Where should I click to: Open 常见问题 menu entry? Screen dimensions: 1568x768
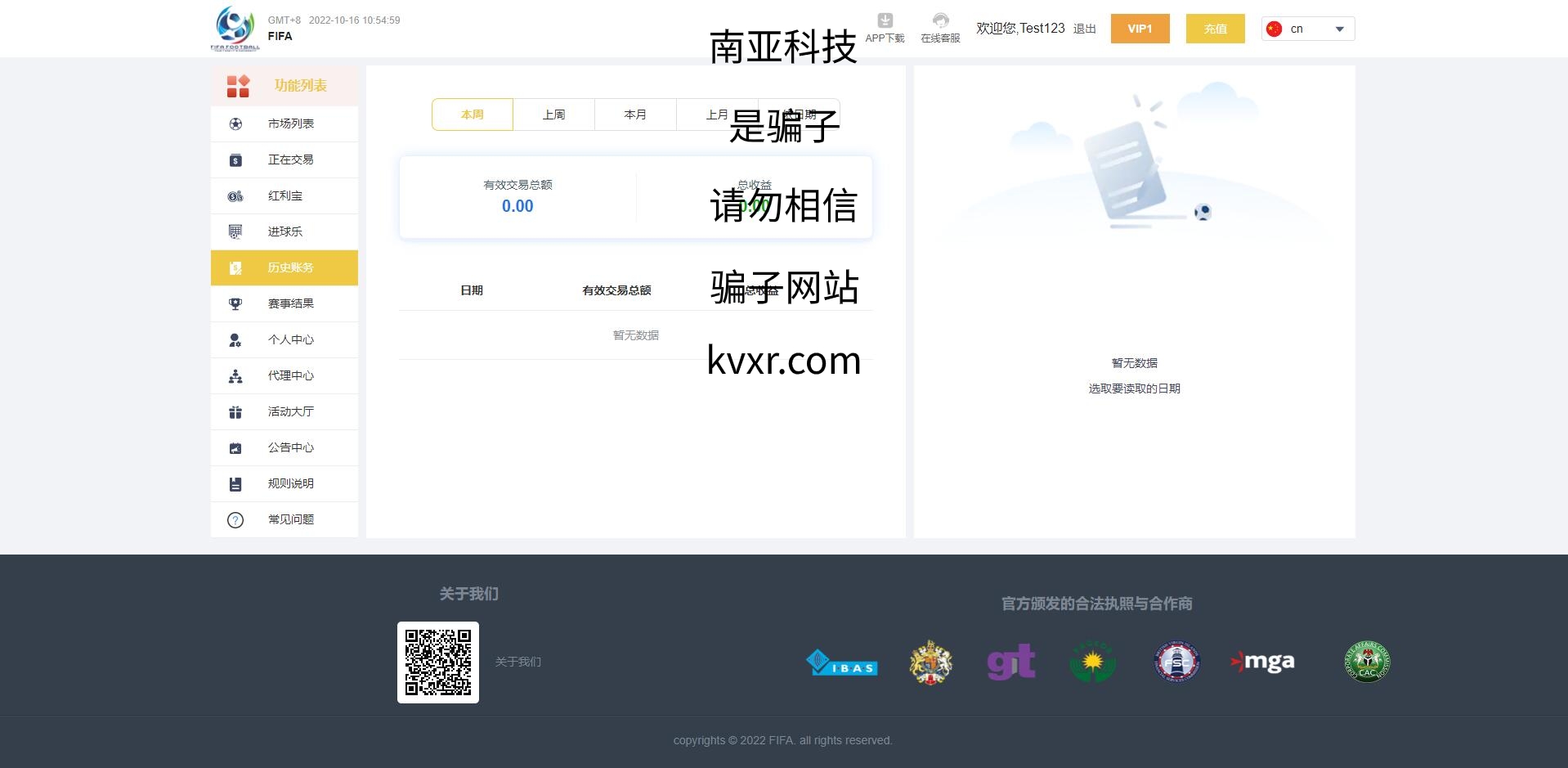coord(284,519)
